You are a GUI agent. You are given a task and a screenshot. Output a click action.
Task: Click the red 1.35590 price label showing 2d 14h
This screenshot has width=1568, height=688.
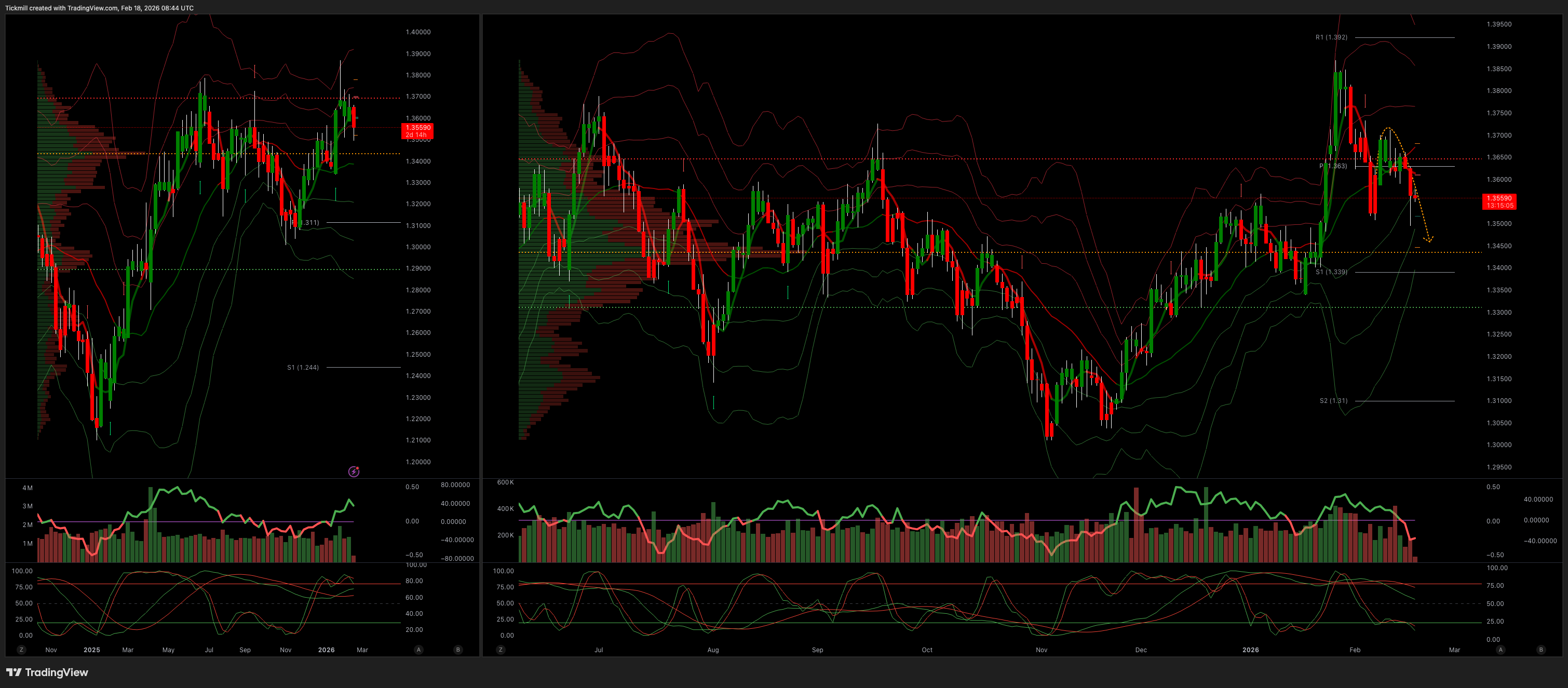tap(417, 131)
